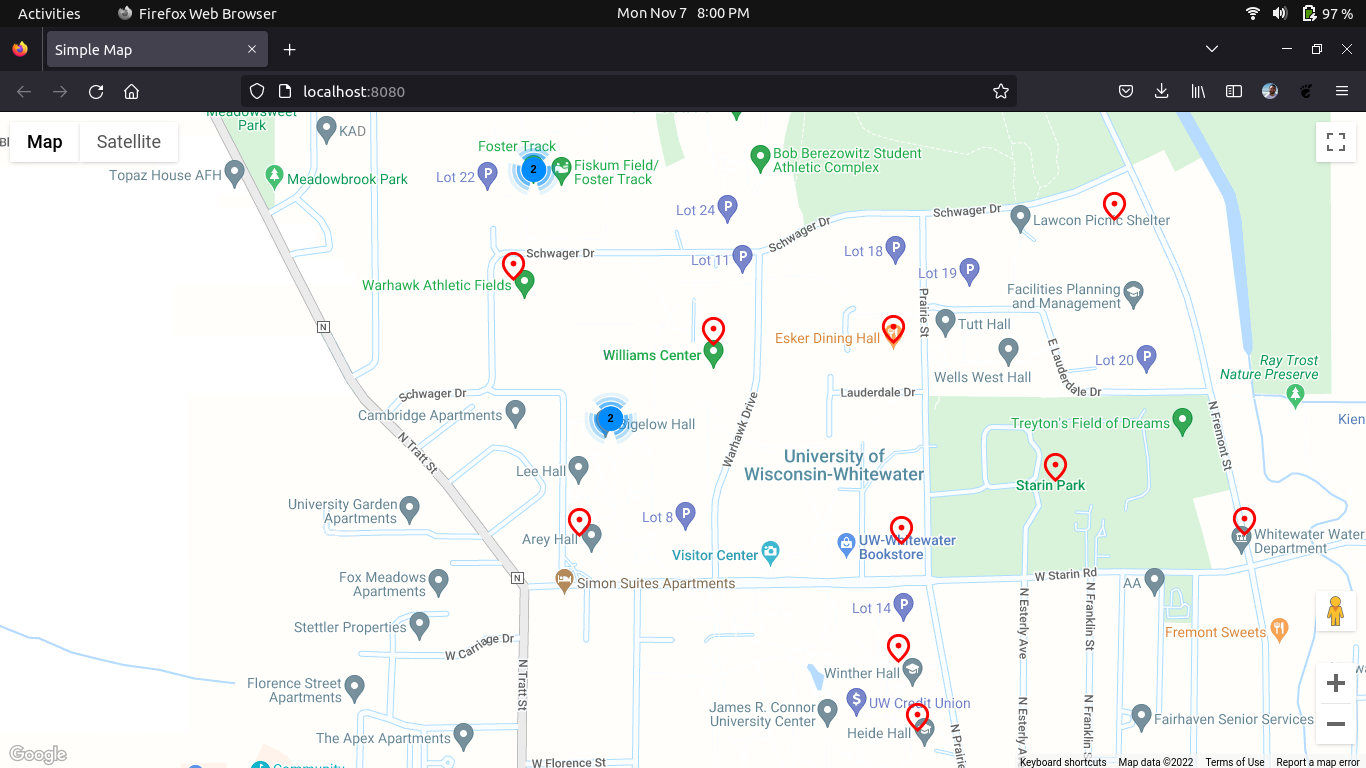The image size is (1366, 768).
Task: Select the Simple Map browser tab
Action: point(156,49)
